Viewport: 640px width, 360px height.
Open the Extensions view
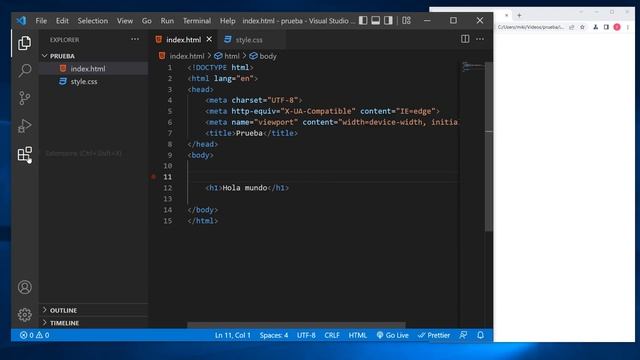tap(24, 154)
